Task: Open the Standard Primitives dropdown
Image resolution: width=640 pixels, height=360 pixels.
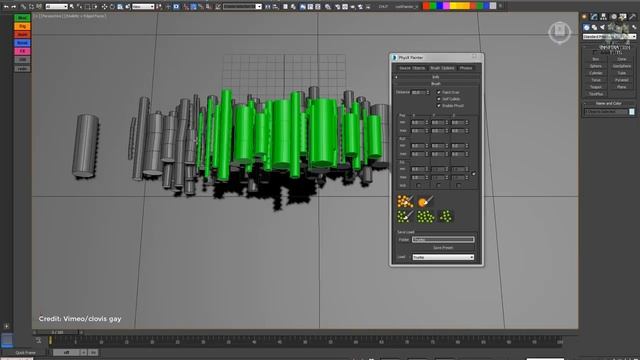Action: click(x=609, y=37)
